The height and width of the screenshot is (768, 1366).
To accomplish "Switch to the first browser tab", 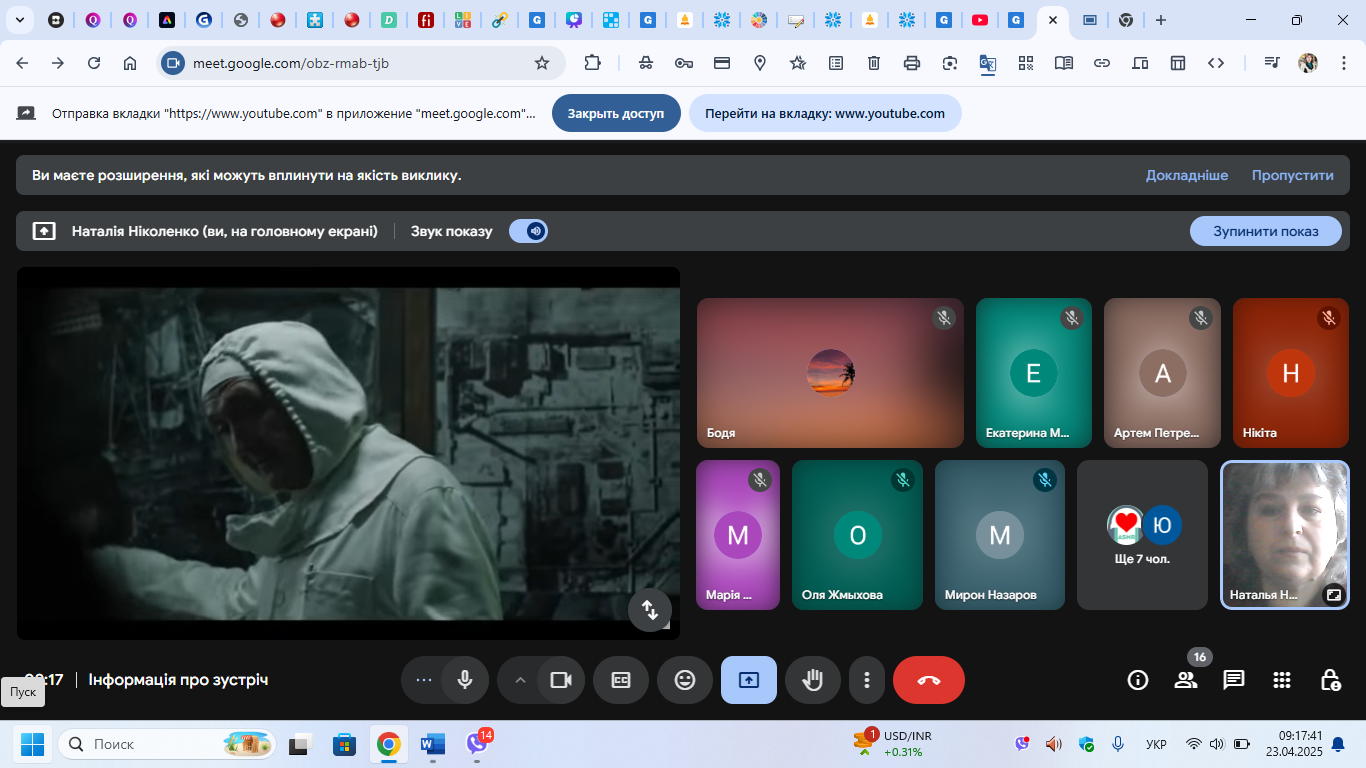I will [x=56, y=20].
